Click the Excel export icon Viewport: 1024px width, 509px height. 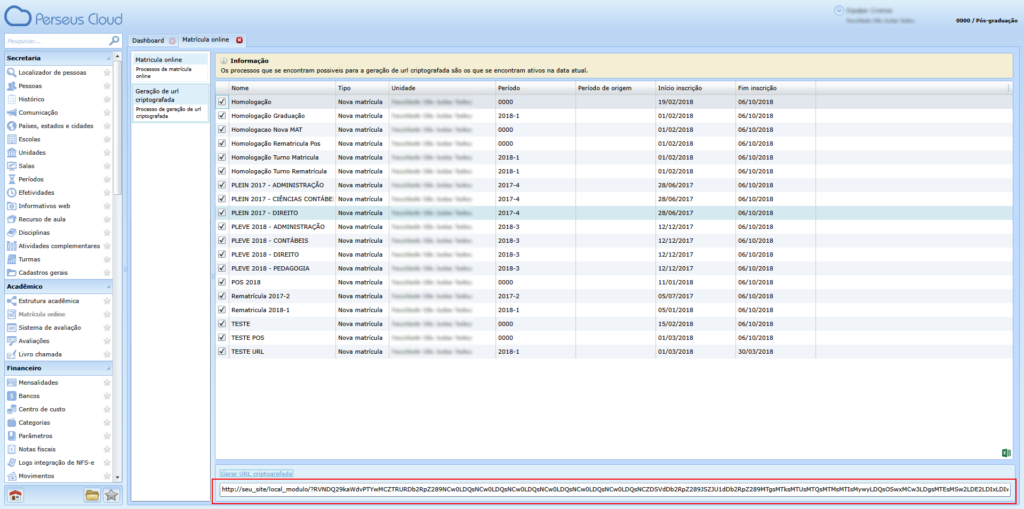click(1005, 453)
